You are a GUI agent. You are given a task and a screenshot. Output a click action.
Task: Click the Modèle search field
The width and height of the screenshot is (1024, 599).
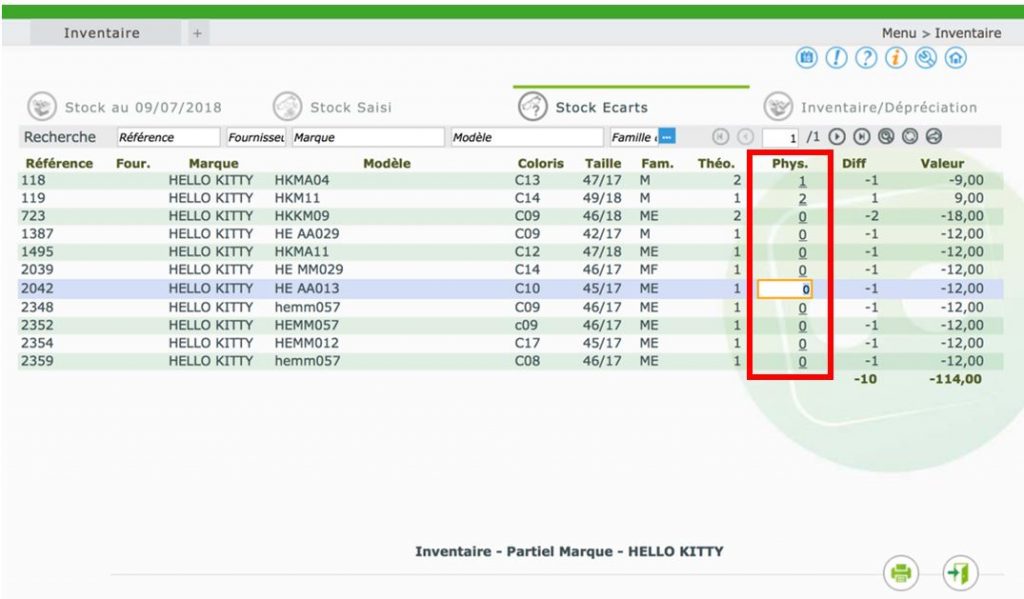coord(526,137)
